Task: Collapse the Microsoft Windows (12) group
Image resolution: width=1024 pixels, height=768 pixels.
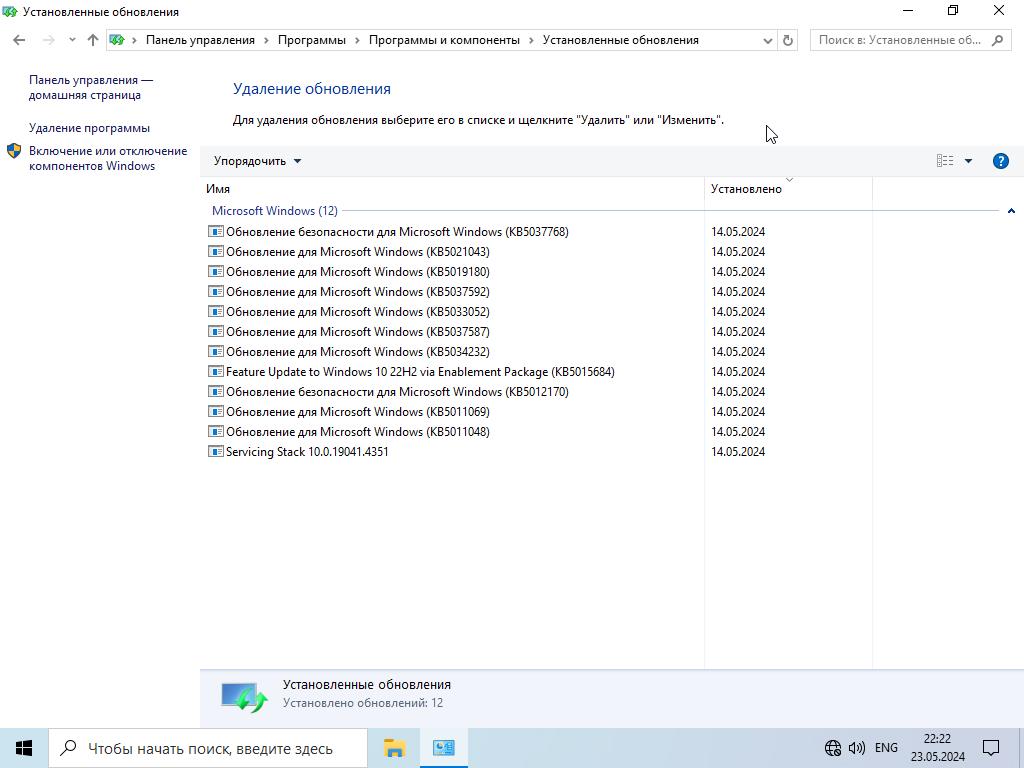Action: pyautogui.click(x=1010, y=211)
